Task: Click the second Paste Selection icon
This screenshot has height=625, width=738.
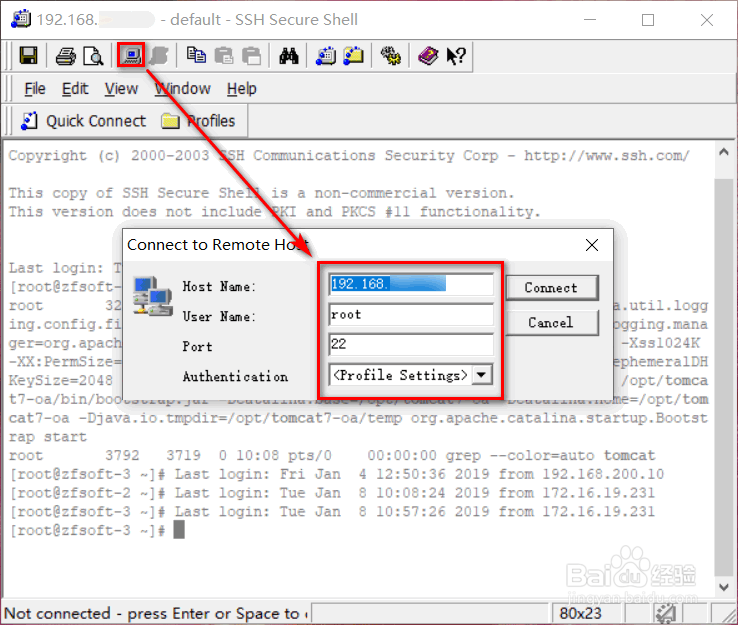Action: click(251, 56)
